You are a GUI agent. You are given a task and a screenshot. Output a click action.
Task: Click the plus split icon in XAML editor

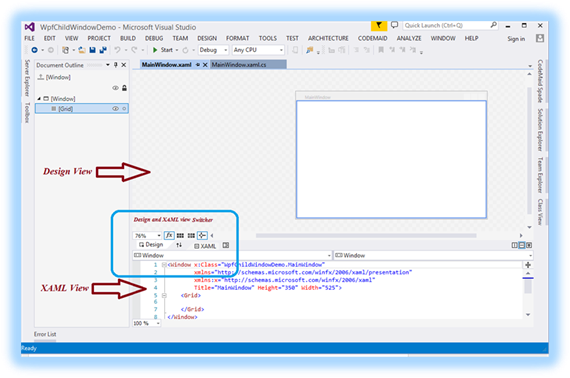tap(528, 265)
